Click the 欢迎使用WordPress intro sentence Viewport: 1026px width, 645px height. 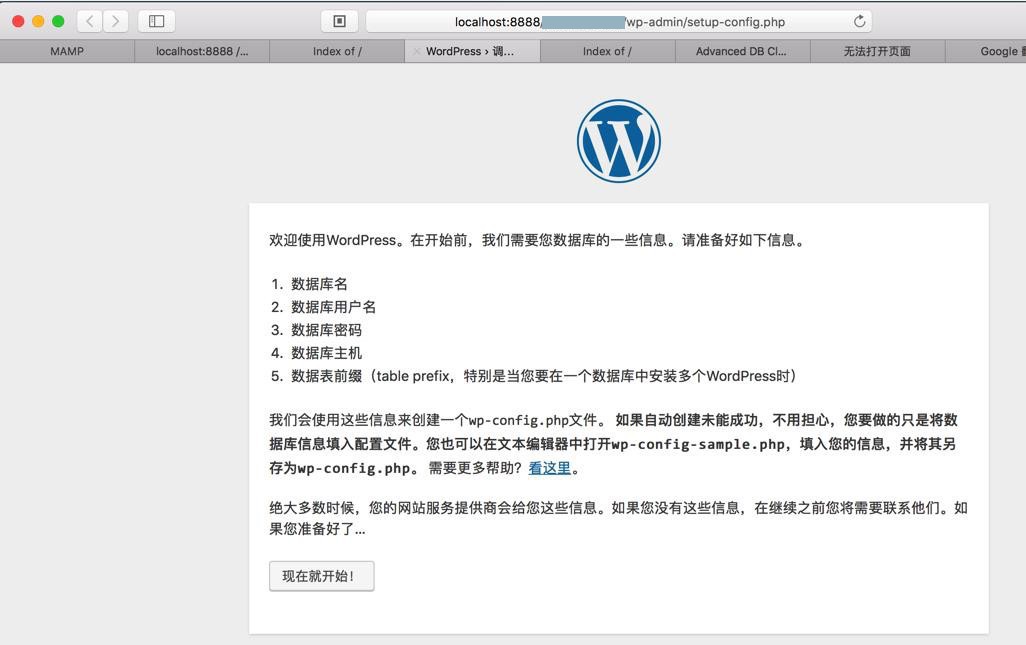coord(537,240)
